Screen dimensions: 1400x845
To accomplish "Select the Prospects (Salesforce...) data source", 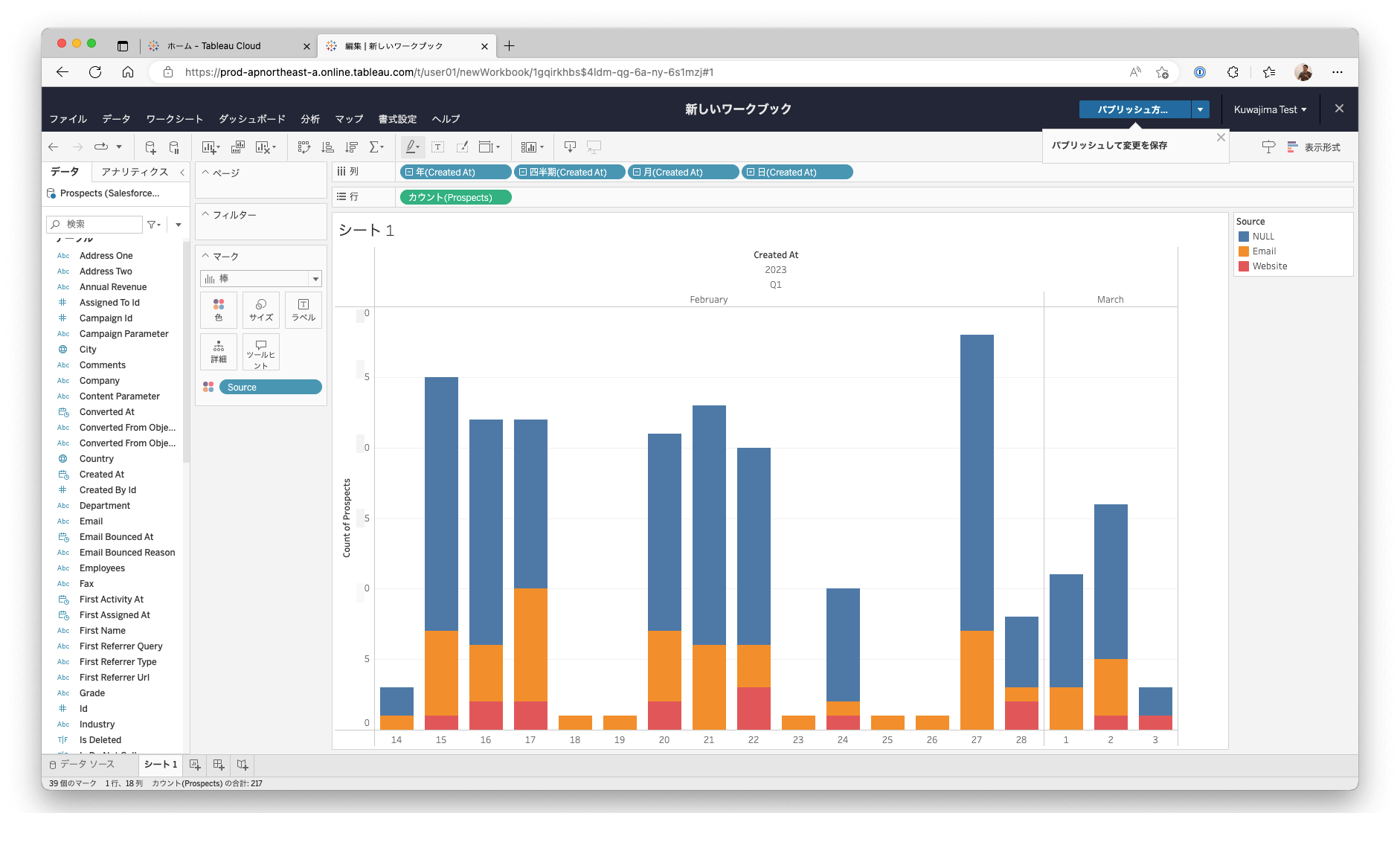I will click(109, 193).
